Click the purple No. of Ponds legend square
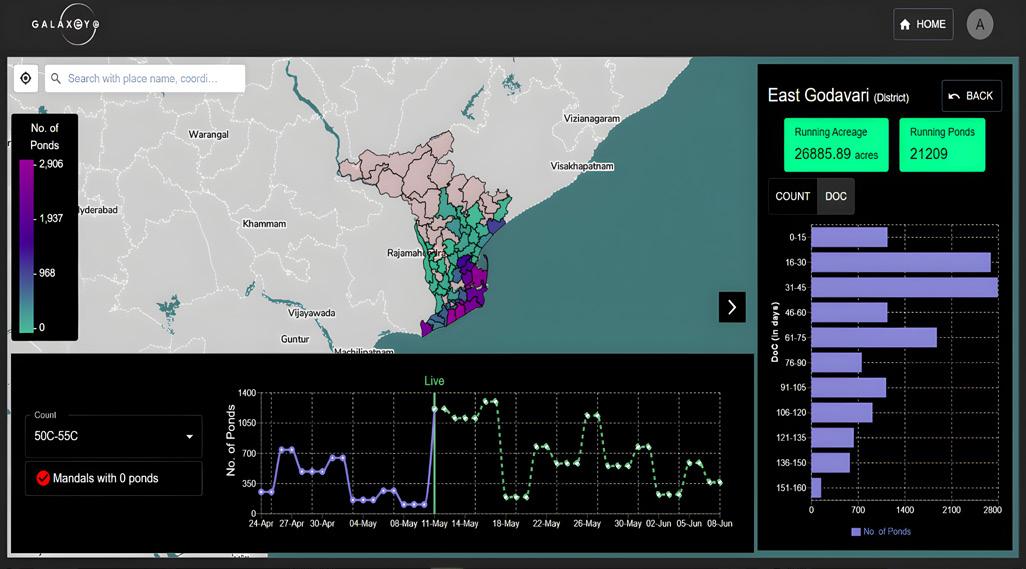The height and width of the screenshot is (569, 1026). [x=855, y=531]
